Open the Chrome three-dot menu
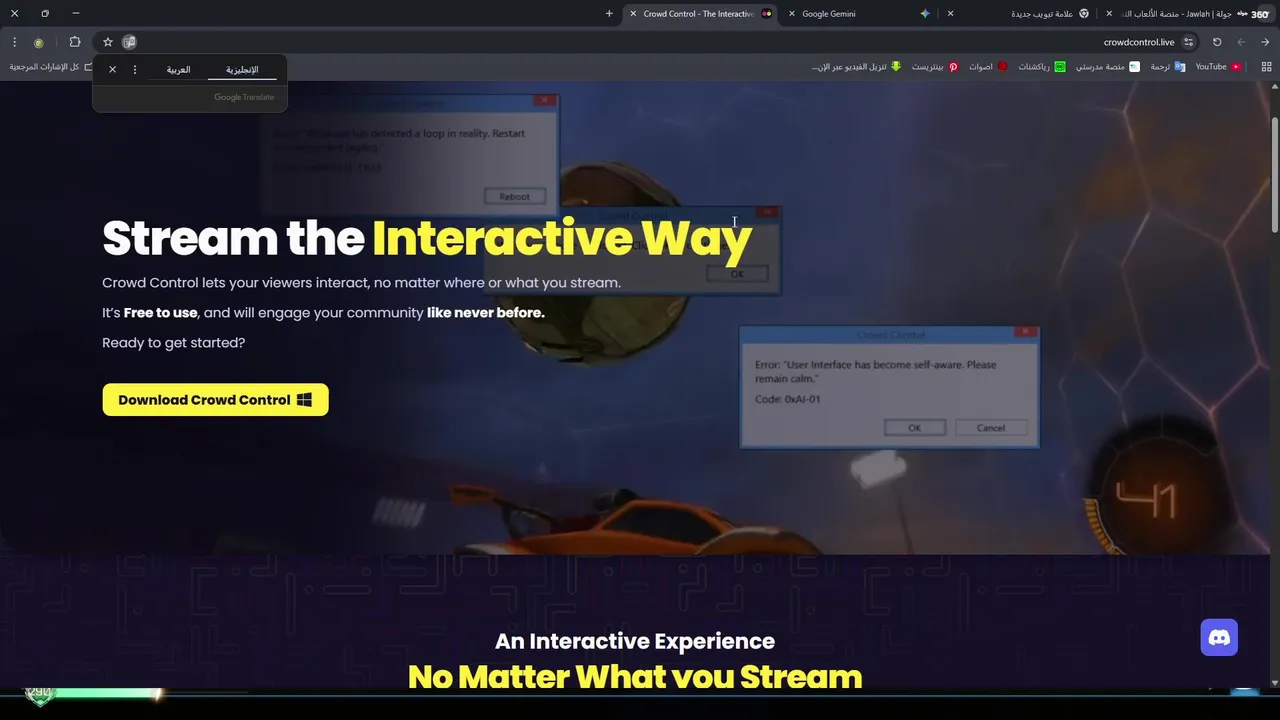The width and height of the screenshot is (1280, 720). 14,42
